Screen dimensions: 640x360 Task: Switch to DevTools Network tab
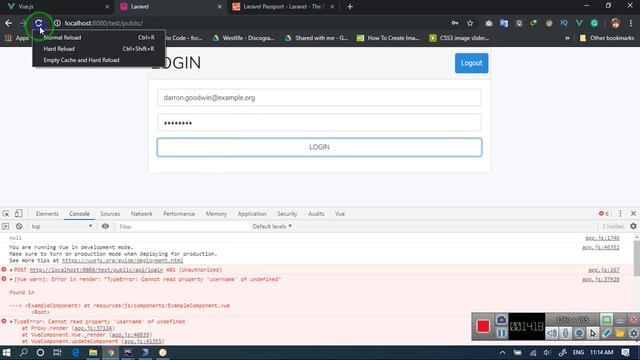pyautogui.click(x=141, y=214)
